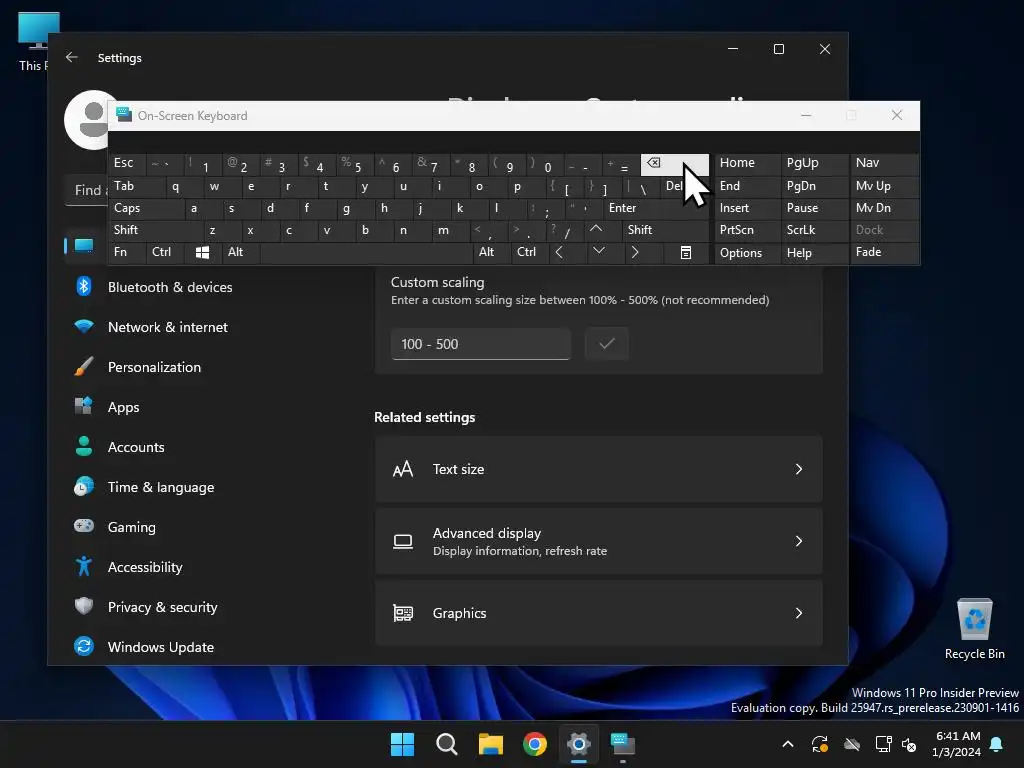Image resolution: width=1024 pixels, height=768 pixels.
Task: Click the Mv Dn key
Action: pos(884,208)
